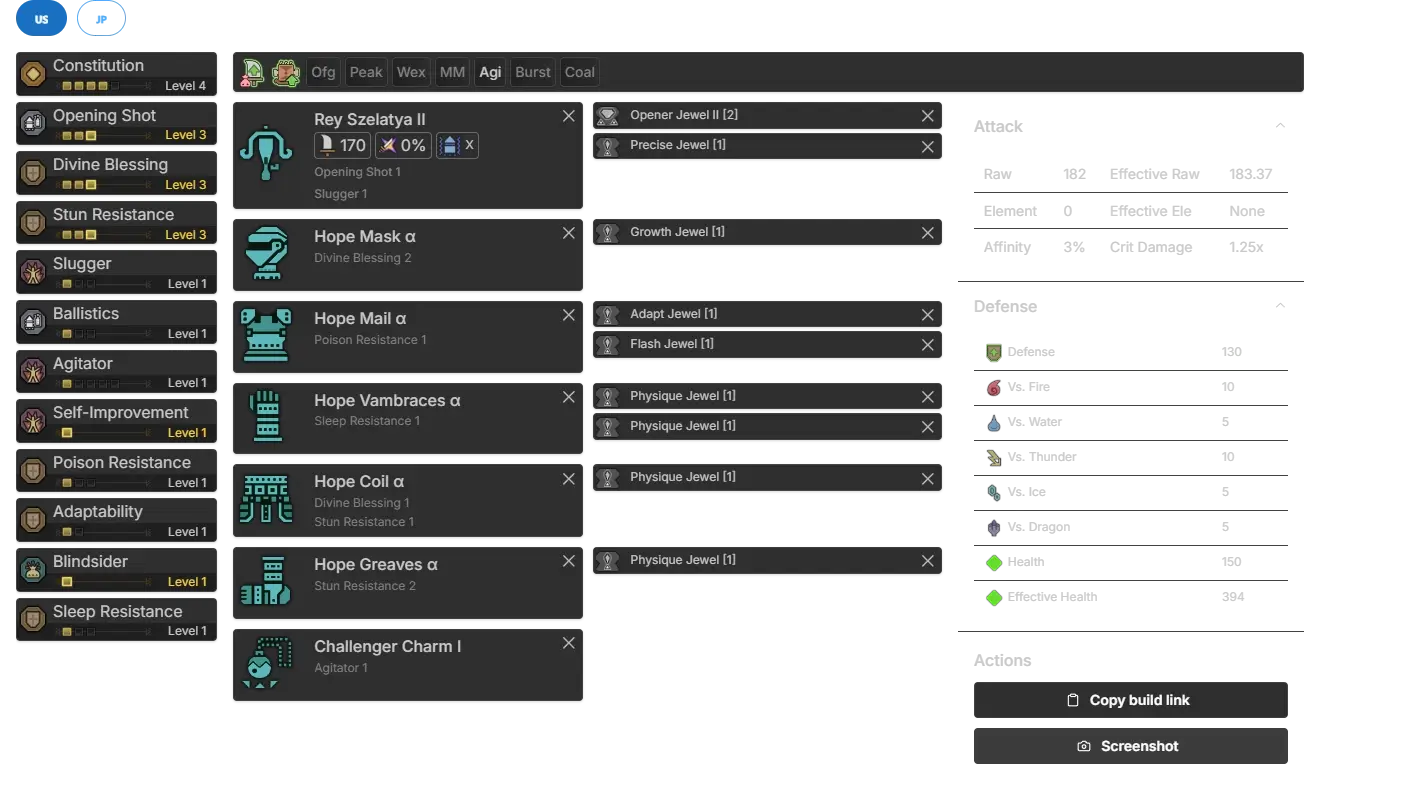Click the Hope Vambraces α gauntlet icon
1408x794 pixels.
(x=266, y=417)
